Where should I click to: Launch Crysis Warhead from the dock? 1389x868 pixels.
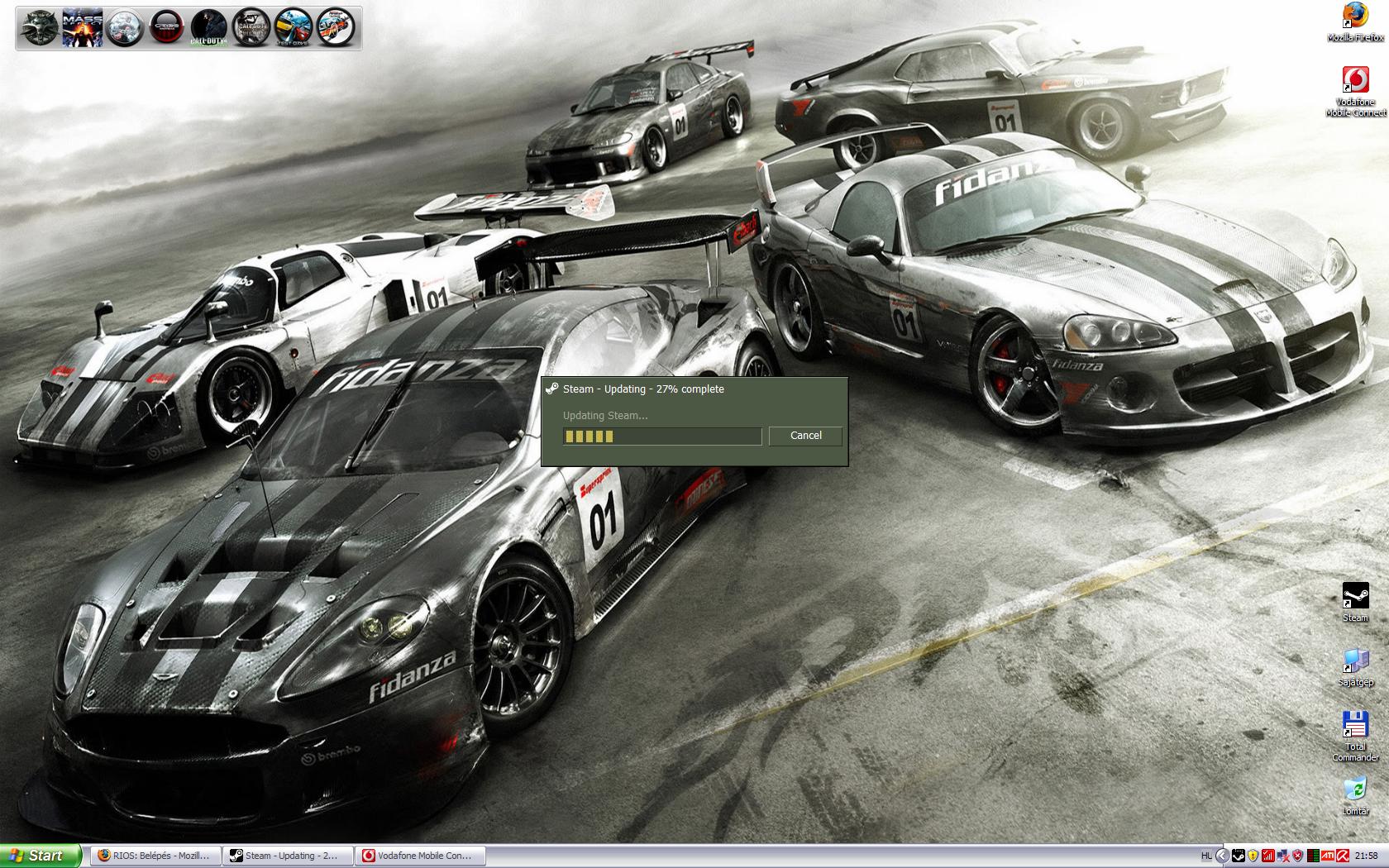tap(167, 28)
